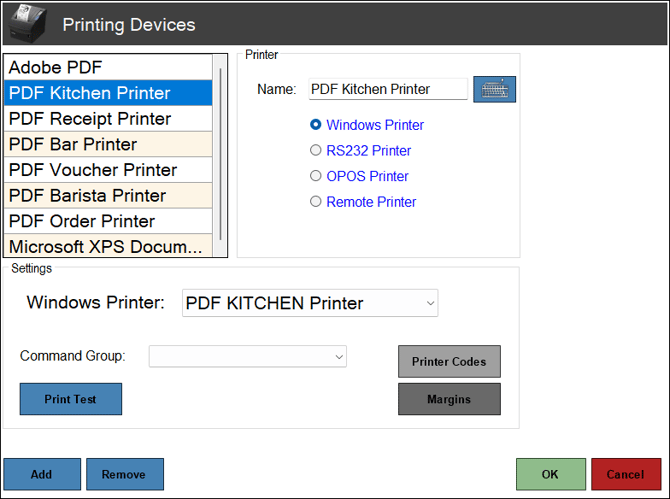This screenshot has width=670, height=499.
Task: Expand the Command Group dropdown
Action: [248, 356]
